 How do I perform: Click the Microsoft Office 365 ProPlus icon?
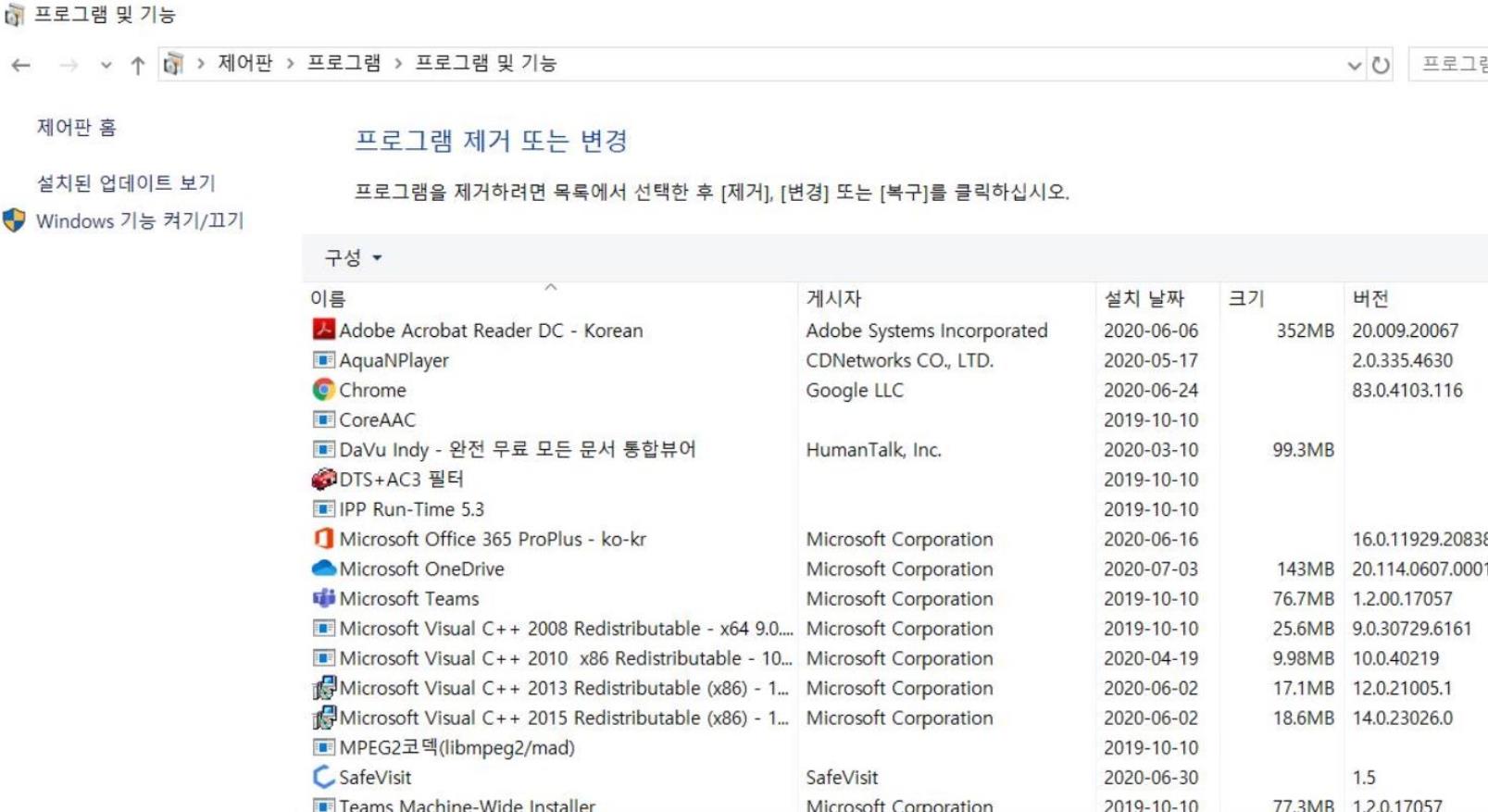click(323, 539)
